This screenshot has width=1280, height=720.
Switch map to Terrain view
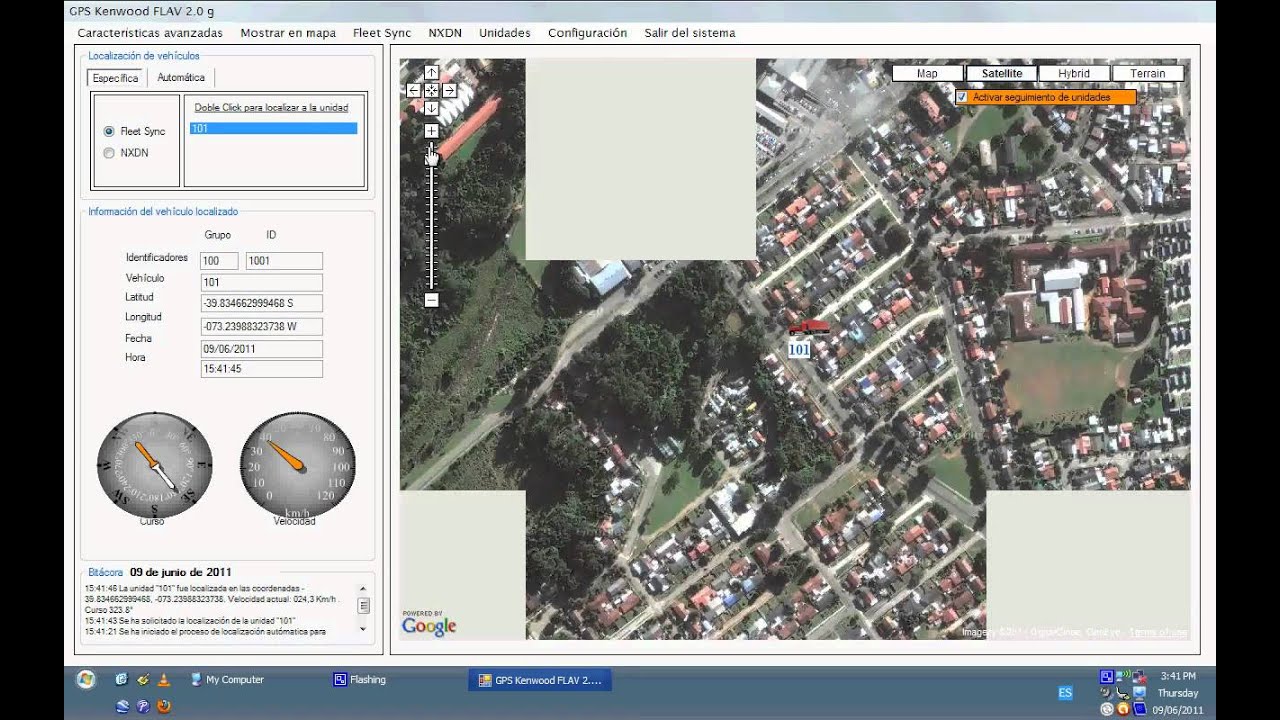tap(1148, 73)
